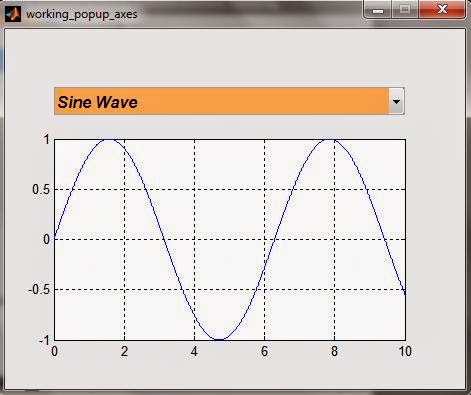Select the orange Sine Wave popup field

click(229, 101)
